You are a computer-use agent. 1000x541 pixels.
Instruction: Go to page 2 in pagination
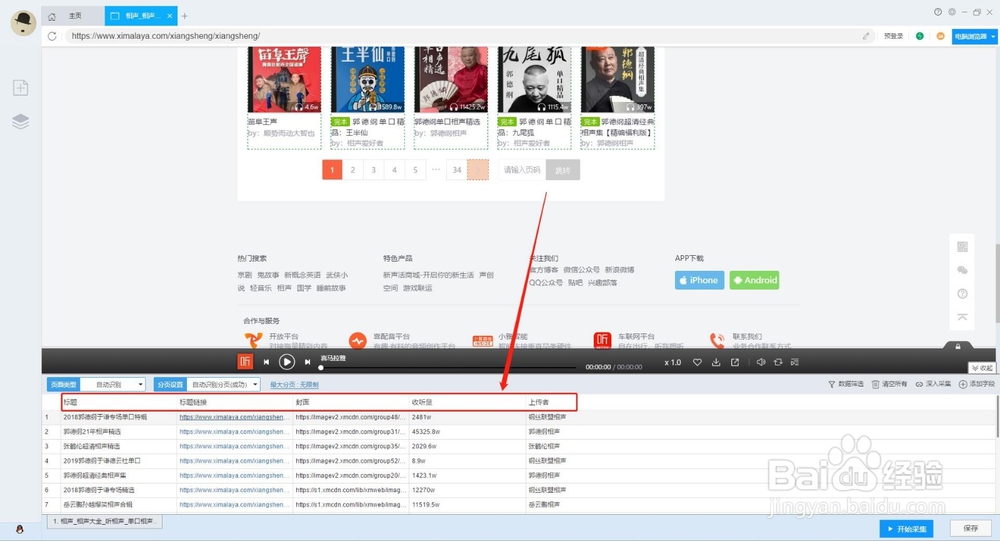[x=353, y=170]
